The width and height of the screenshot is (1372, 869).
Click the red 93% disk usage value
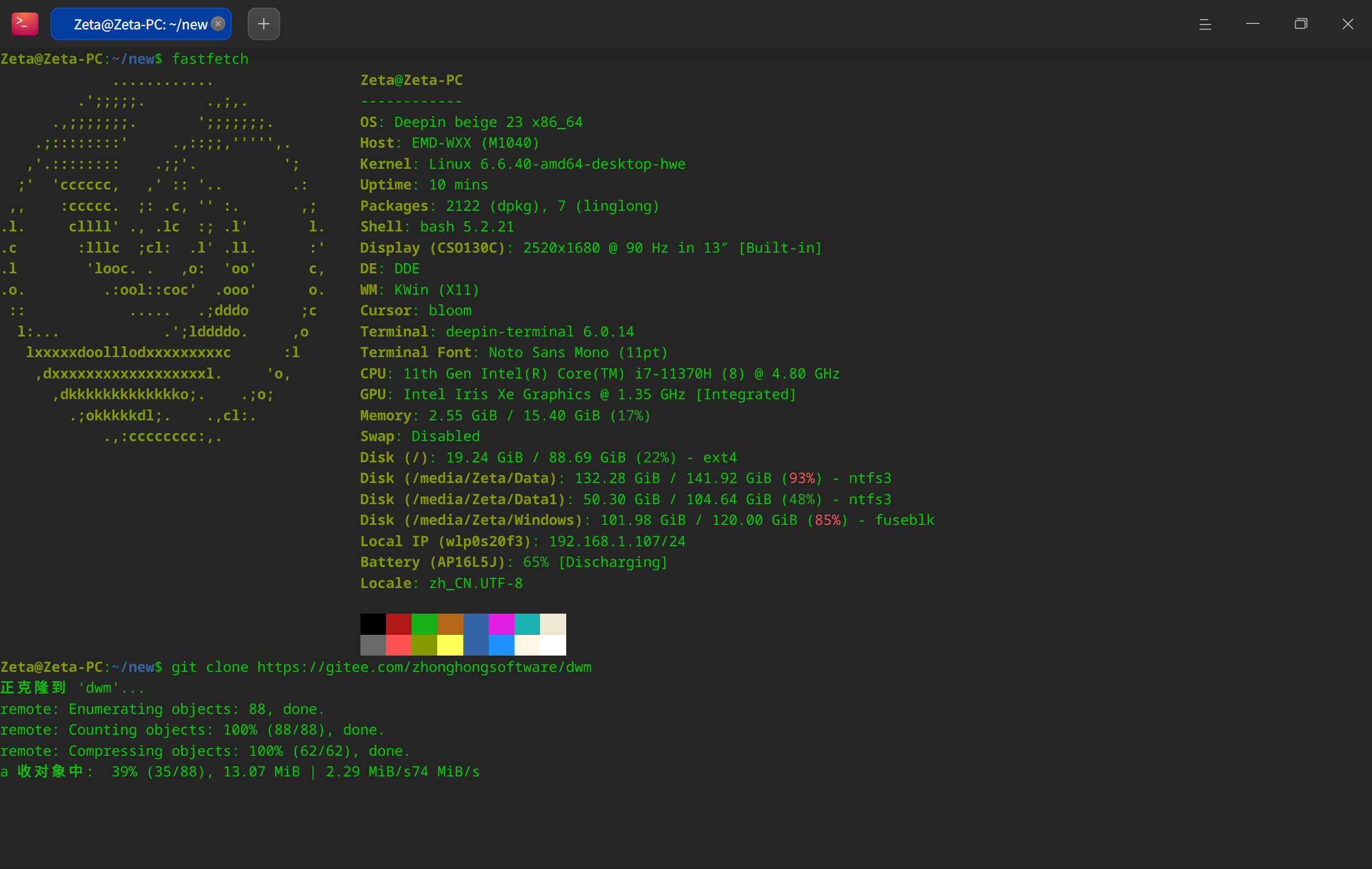(x=801, y=479)
